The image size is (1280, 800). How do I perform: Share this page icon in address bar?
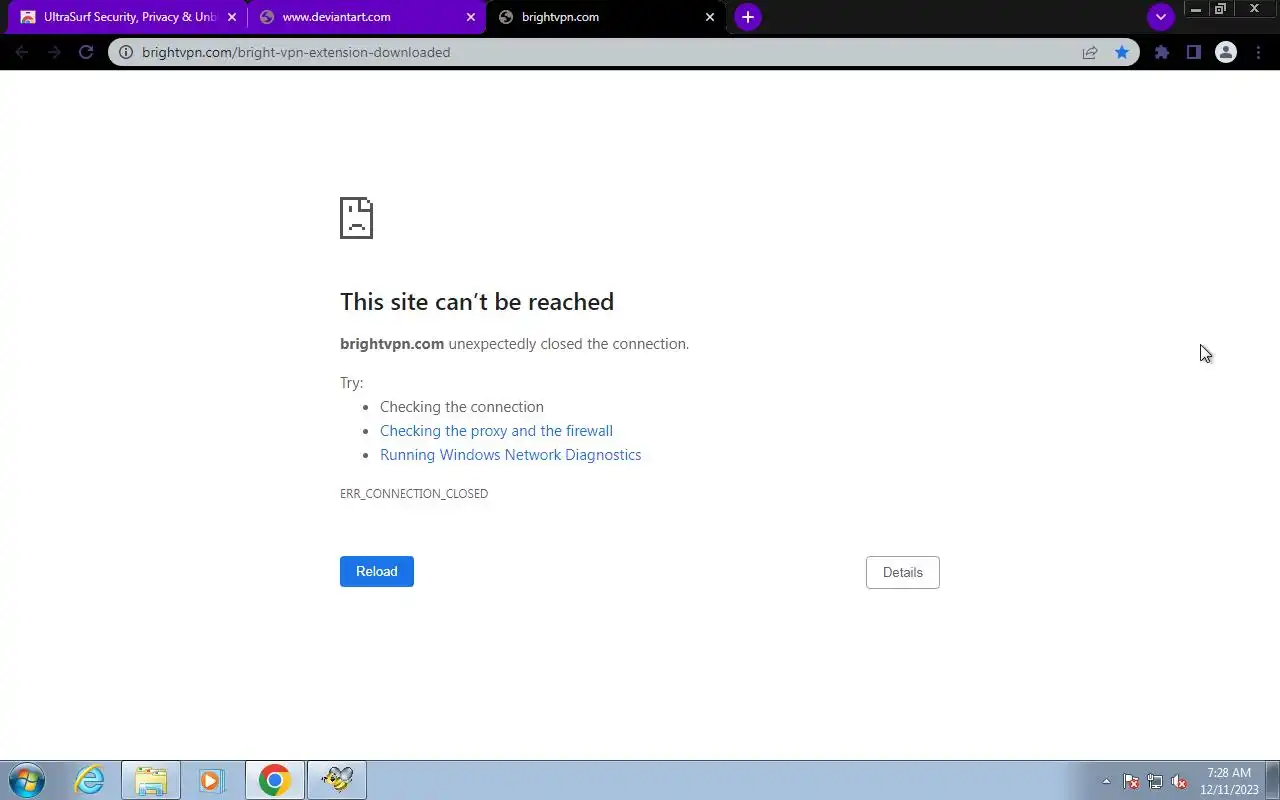[1090, 52]
